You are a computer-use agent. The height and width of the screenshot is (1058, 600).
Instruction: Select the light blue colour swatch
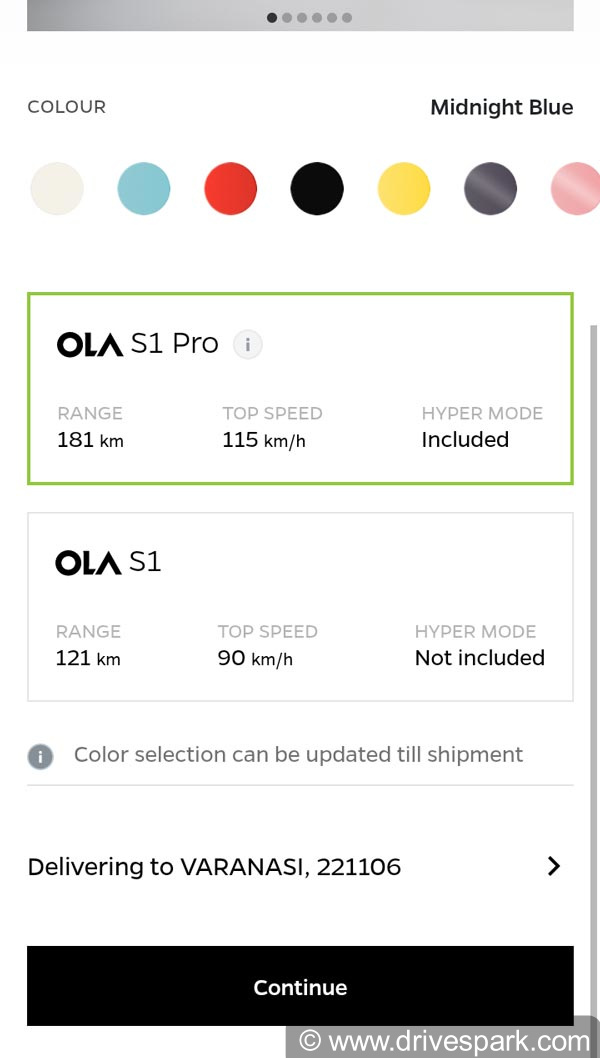pos(144,188)
